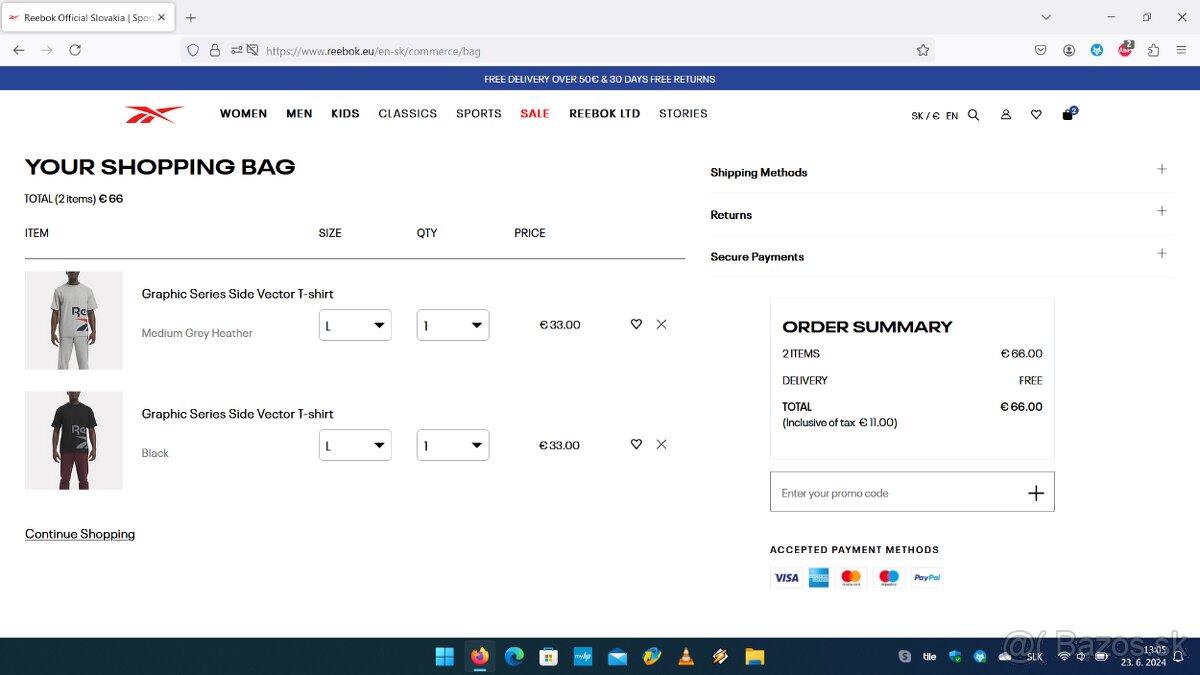The image size is (1200, 675).
Task: Bookmark this page with the star icon
Action: pos(923,50)
